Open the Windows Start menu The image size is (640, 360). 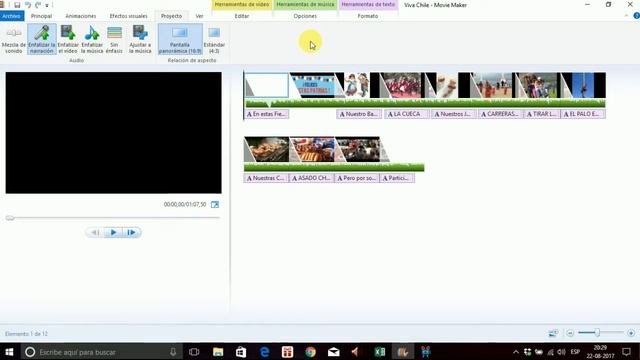pos(9,352)
